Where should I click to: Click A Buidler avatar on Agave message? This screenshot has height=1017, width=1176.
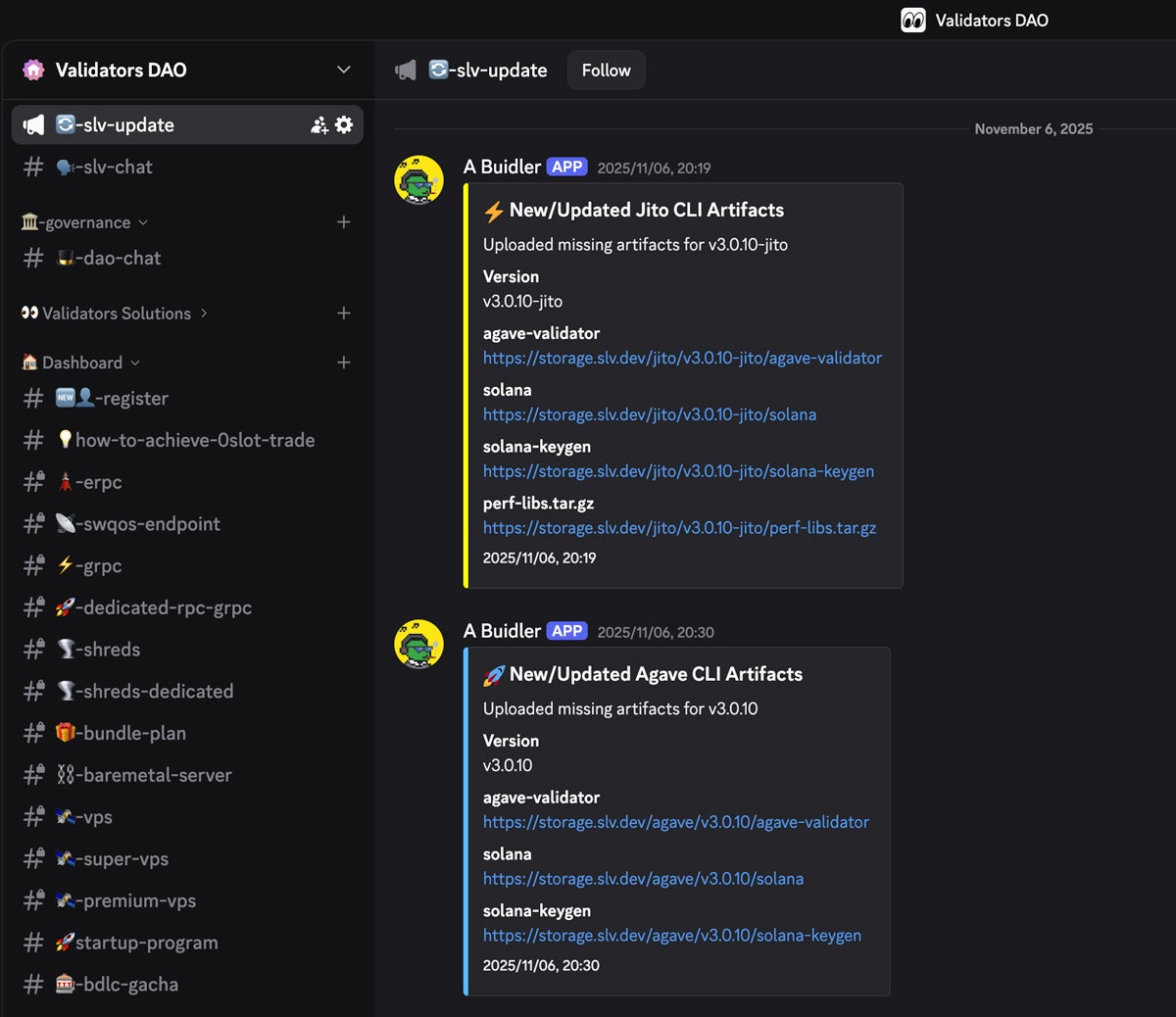418,645
